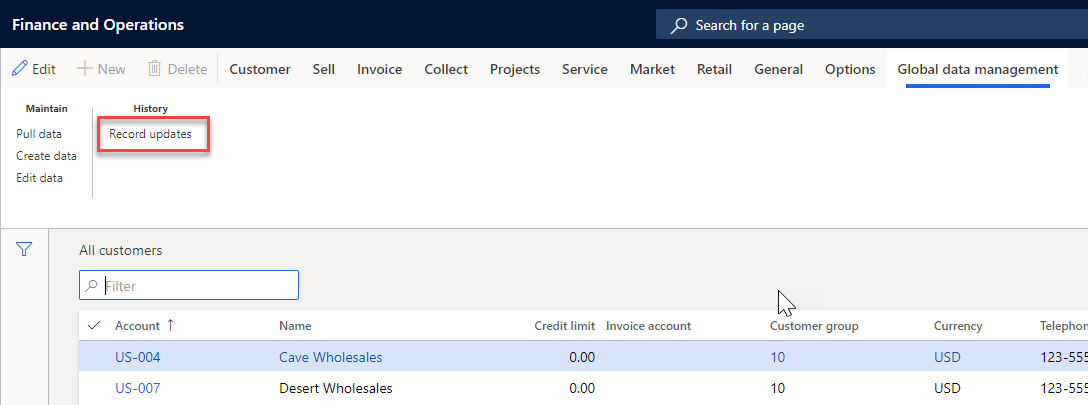Click USD currency in Desert Wholesales row
The image size is (1088, 405).
[947, 388]
